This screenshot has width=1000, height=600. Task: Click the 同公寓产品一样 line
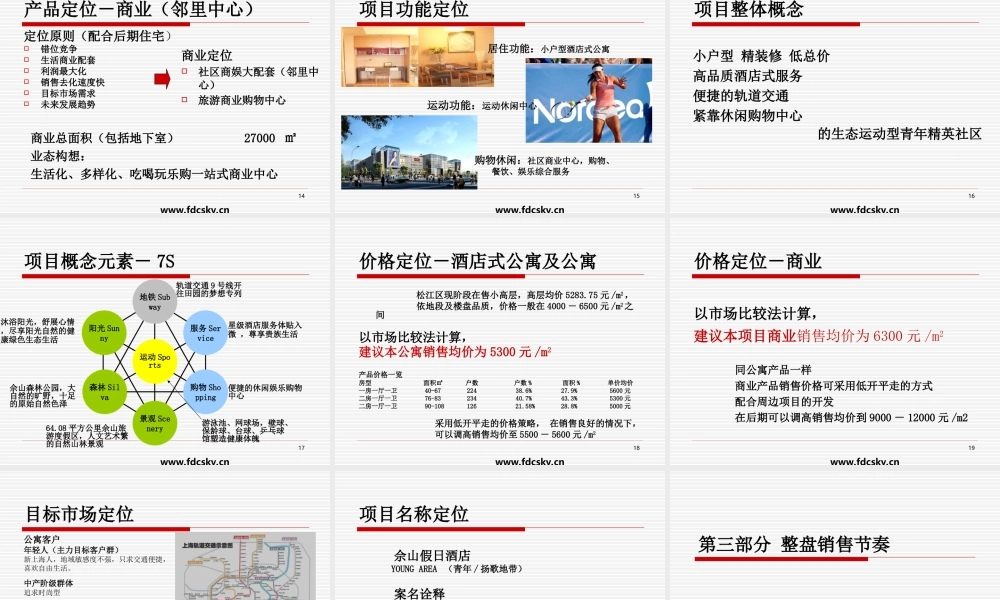click(773, 370)
